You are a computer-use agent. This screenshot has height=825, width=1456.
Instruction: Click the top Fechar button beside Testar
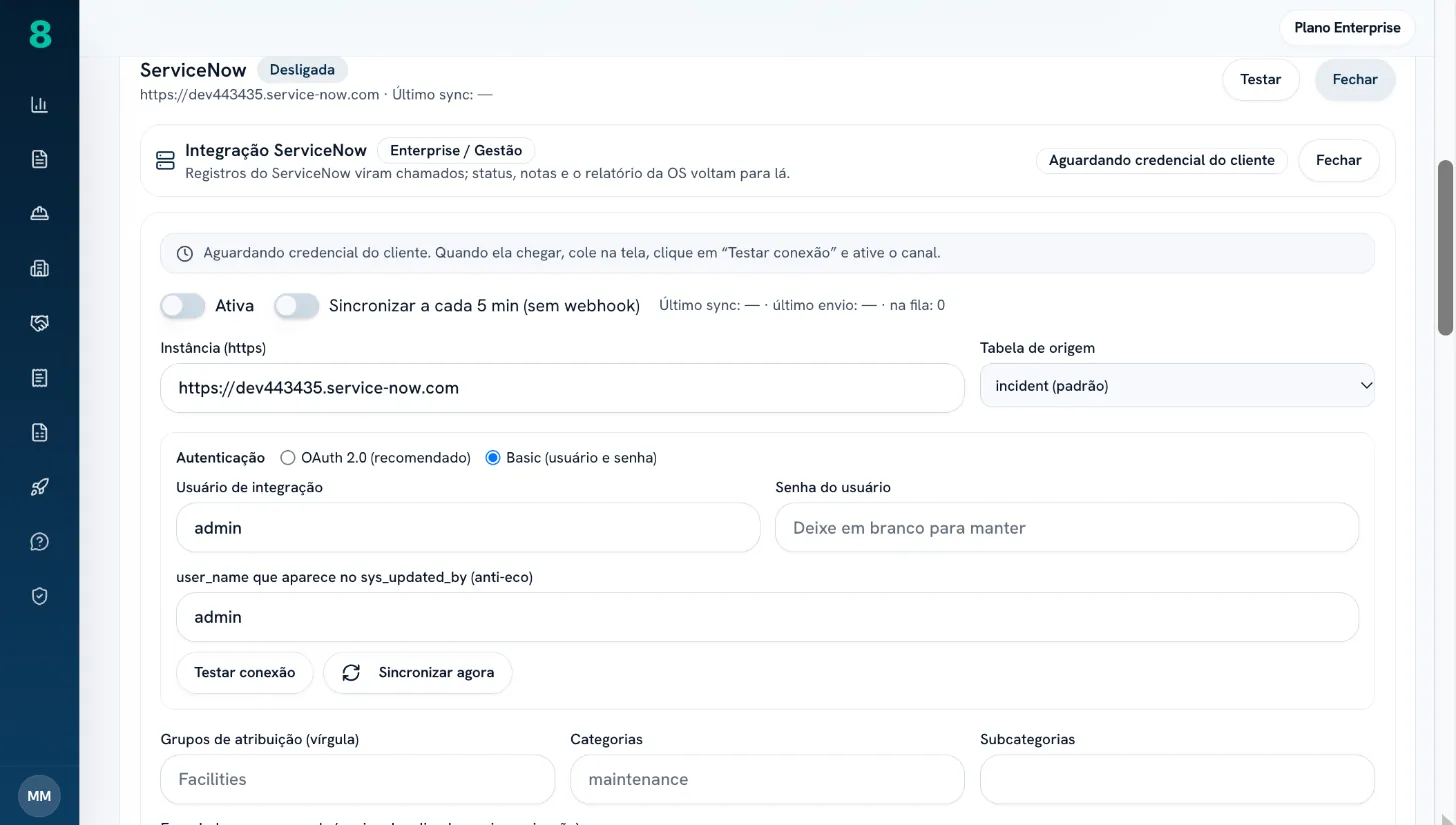[1355, 80]
